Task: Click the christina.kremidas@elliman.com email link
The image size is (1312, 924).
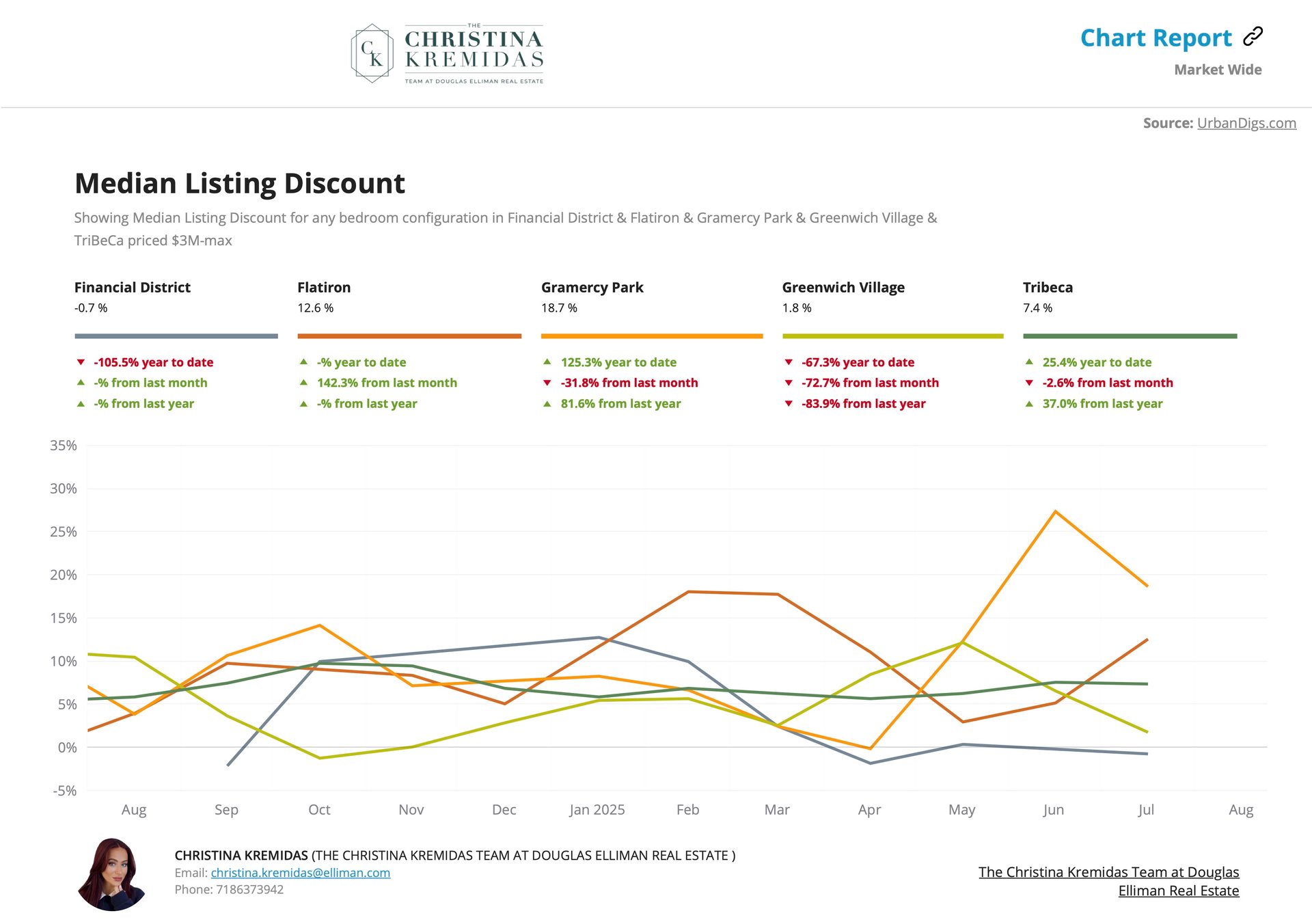Action: pos(301,873)
